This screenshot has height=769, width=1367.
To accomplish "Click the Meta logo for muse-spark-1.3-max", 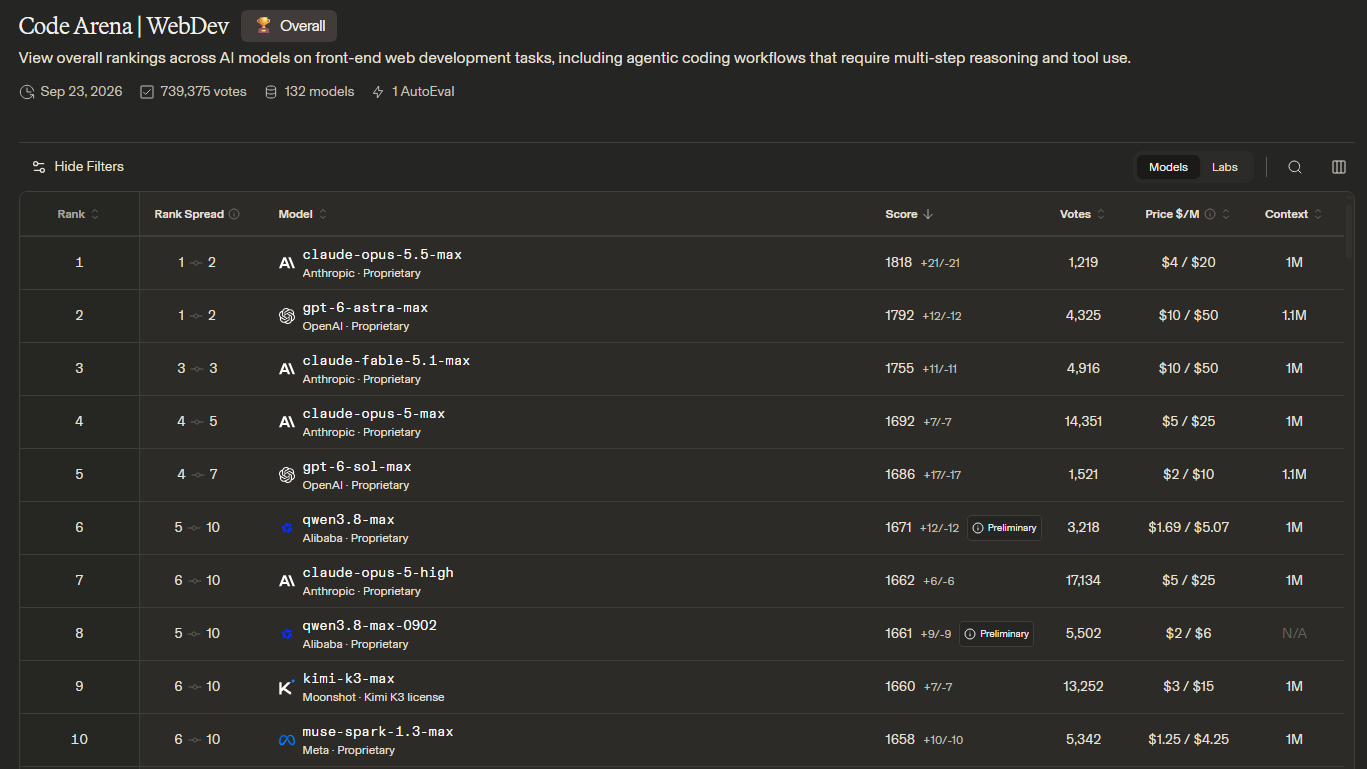I will click(287, 740).
